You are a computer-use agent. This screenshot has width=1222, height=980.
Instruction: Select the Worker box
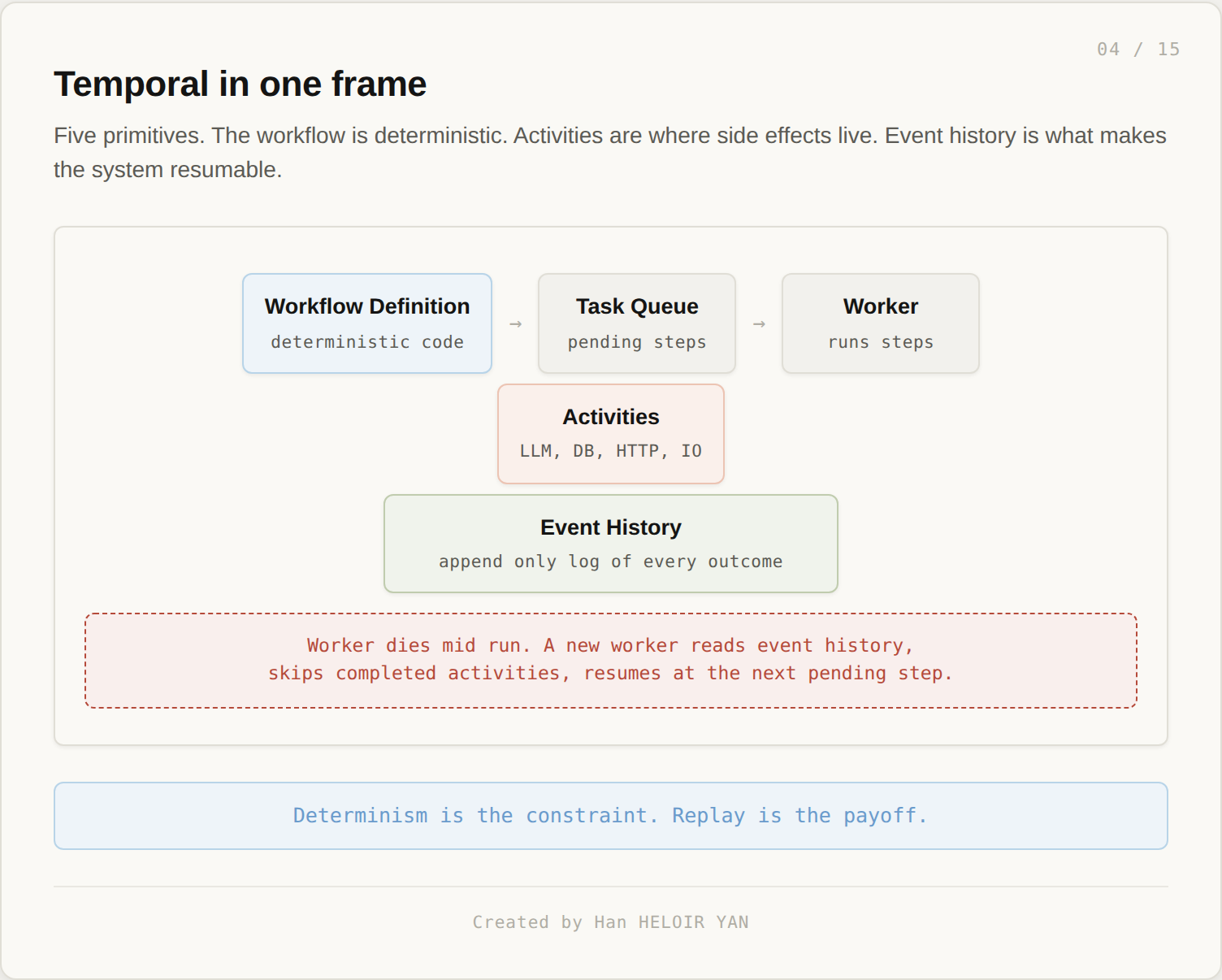coord(881,323)
